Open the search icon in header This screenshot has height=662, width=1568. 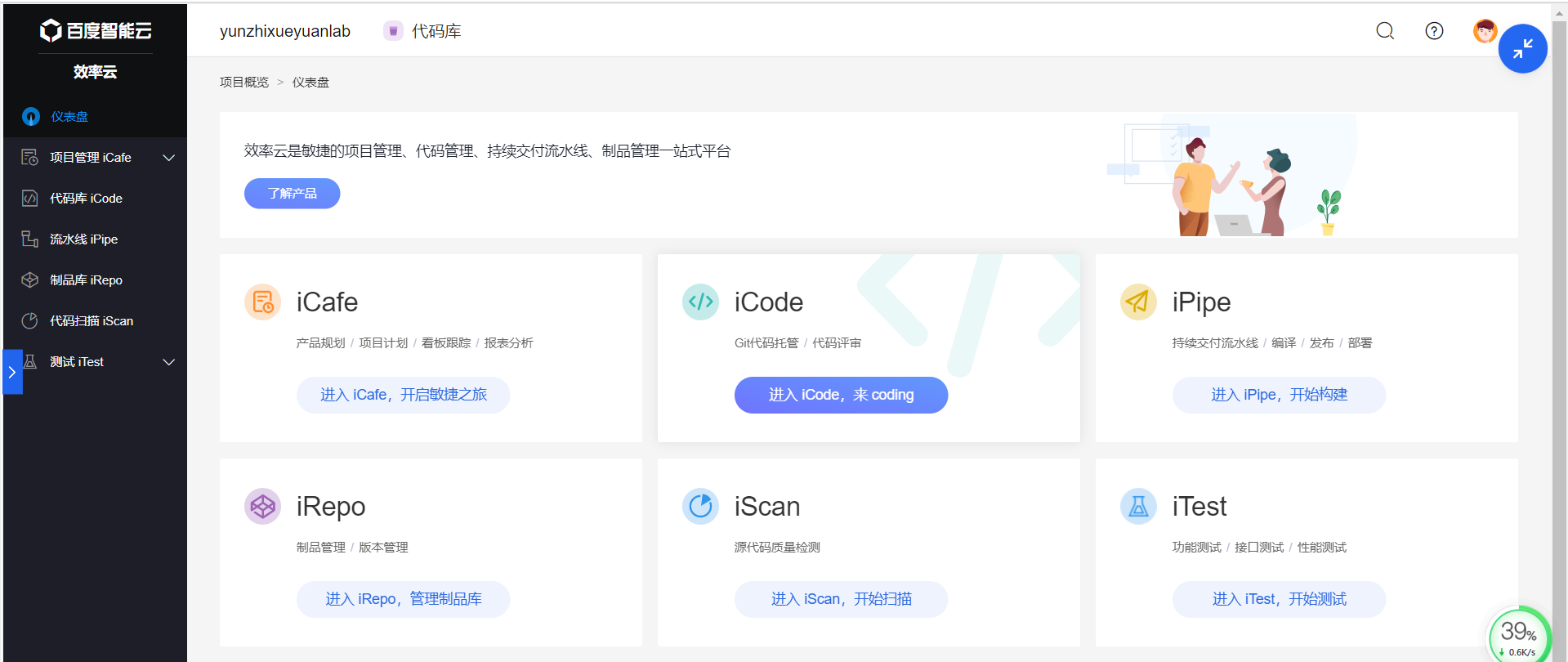tap(1385, 31)
